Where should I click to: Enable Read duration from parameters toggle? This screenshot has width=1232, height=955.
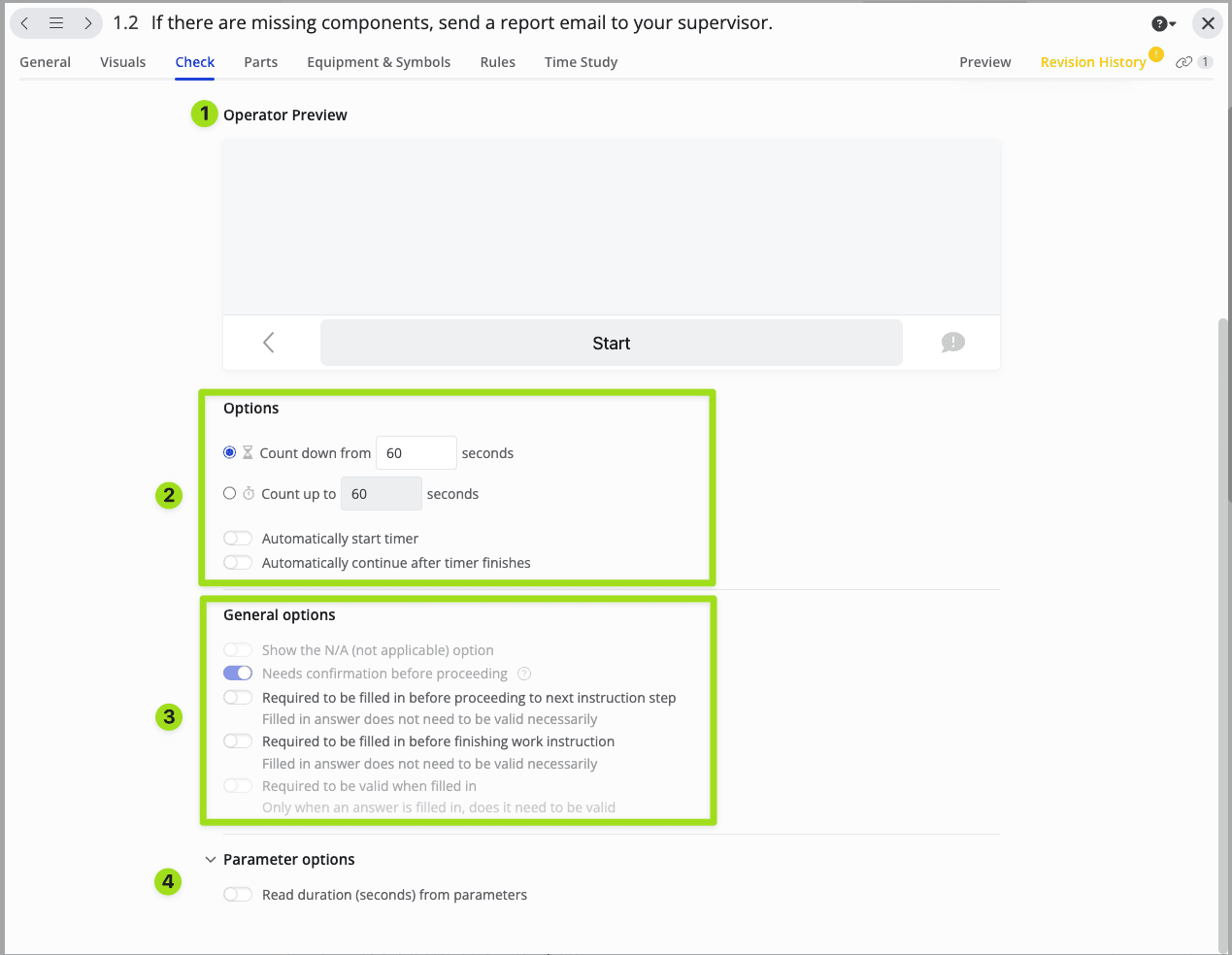coord(238,895)
